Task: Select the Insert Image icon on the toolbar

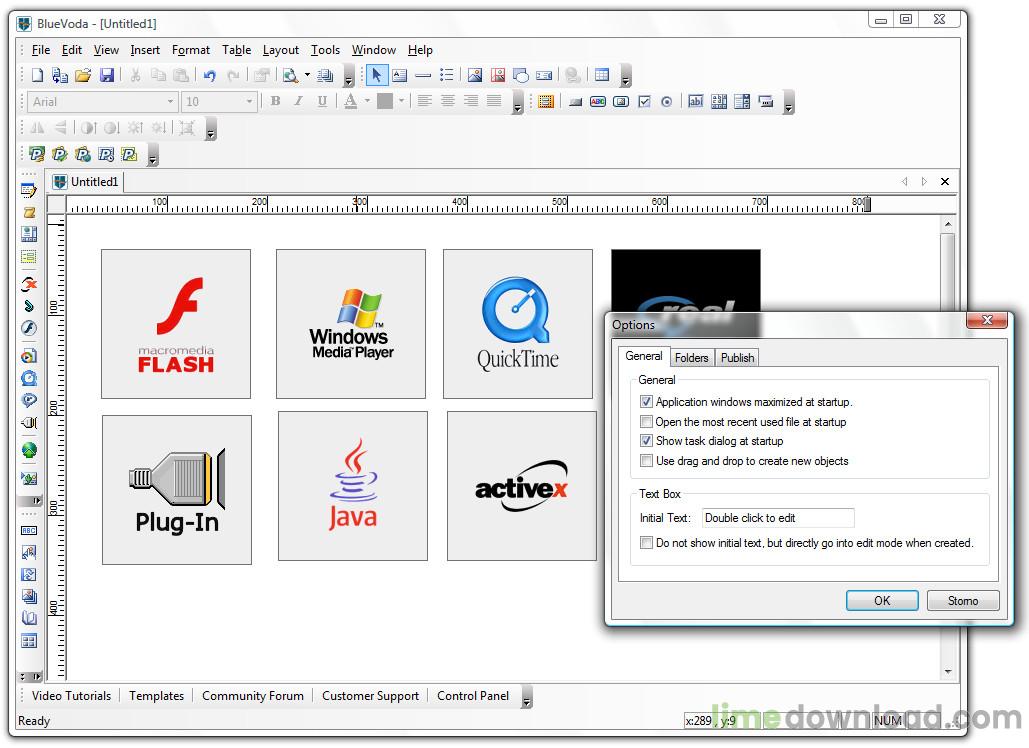Action: click(476, 75)
